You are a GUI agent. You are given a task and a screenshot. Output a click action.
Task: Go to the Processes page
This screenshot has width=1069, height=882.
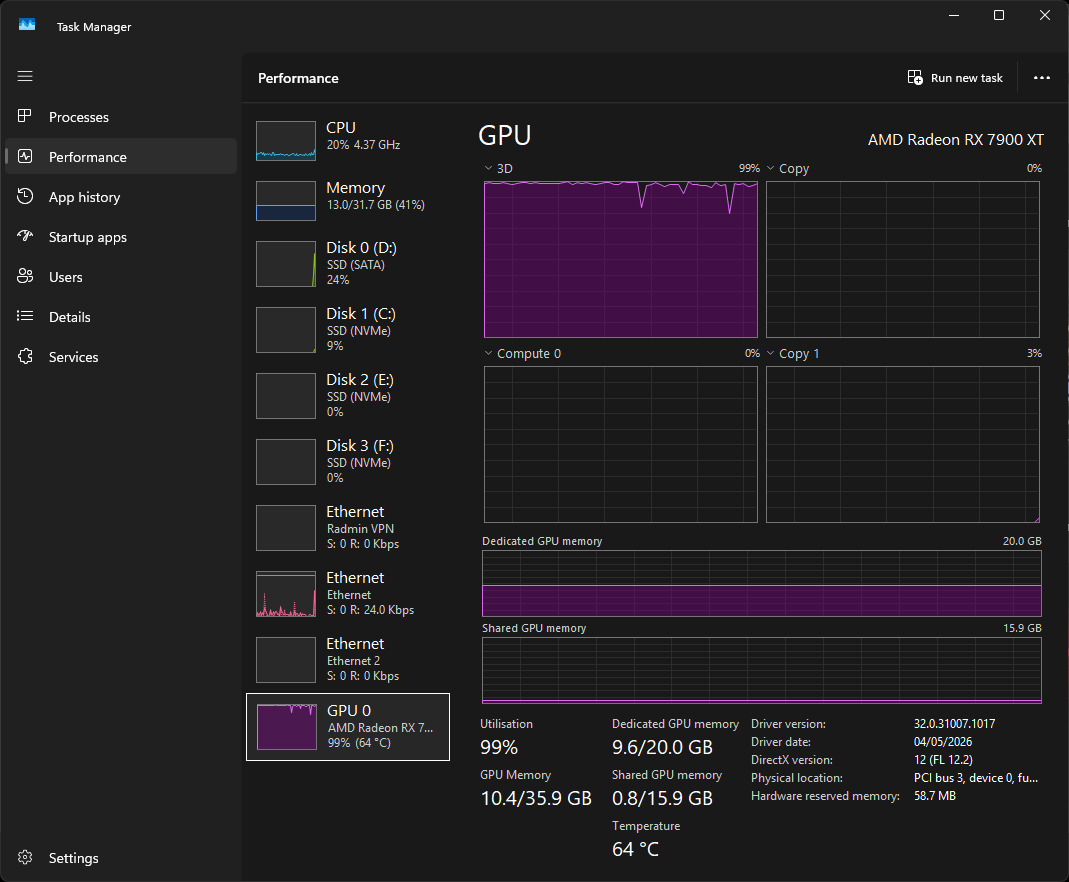121,117
